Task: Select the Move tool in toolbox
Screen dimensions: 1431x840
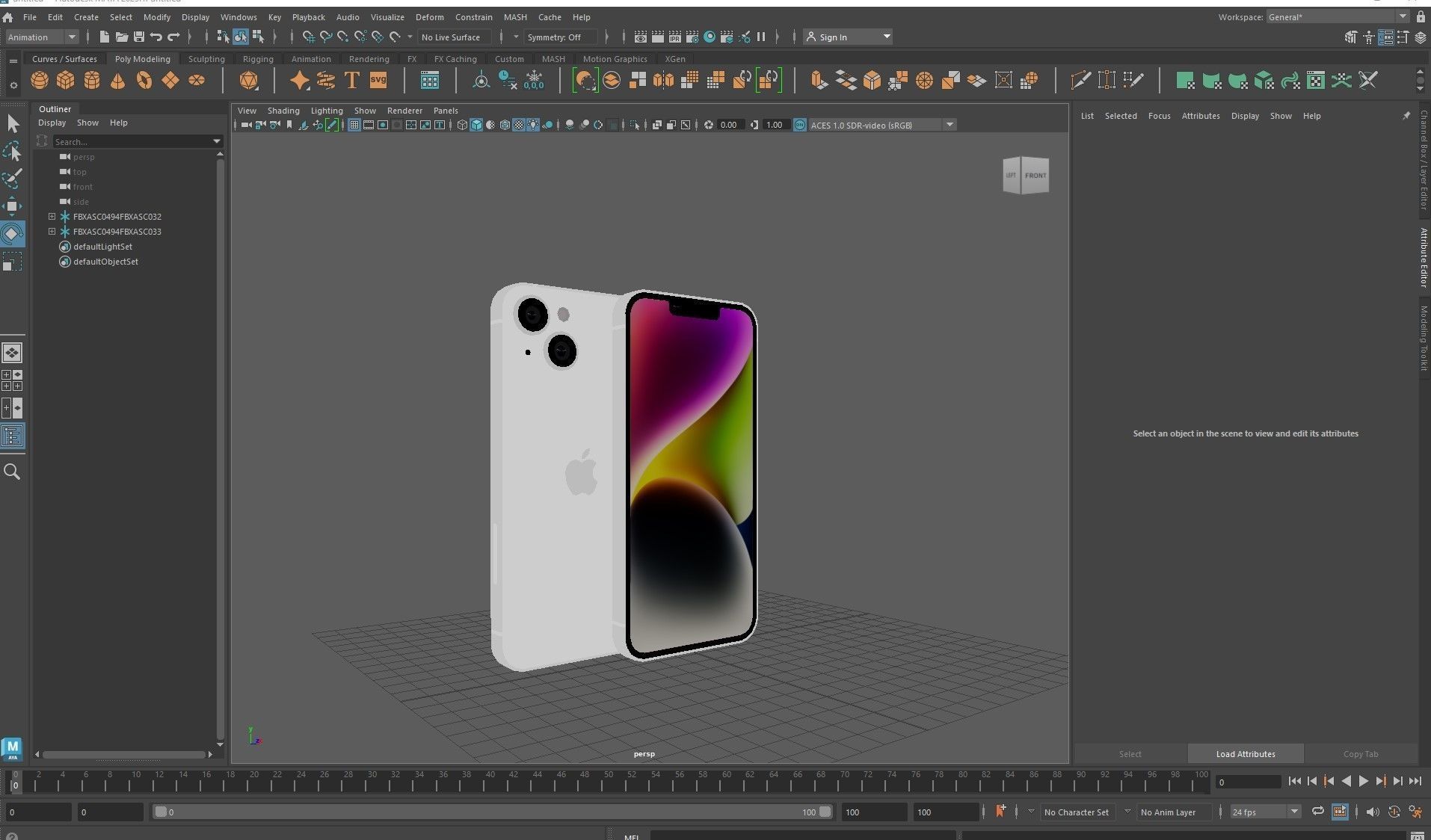Action: click(13, 206)
